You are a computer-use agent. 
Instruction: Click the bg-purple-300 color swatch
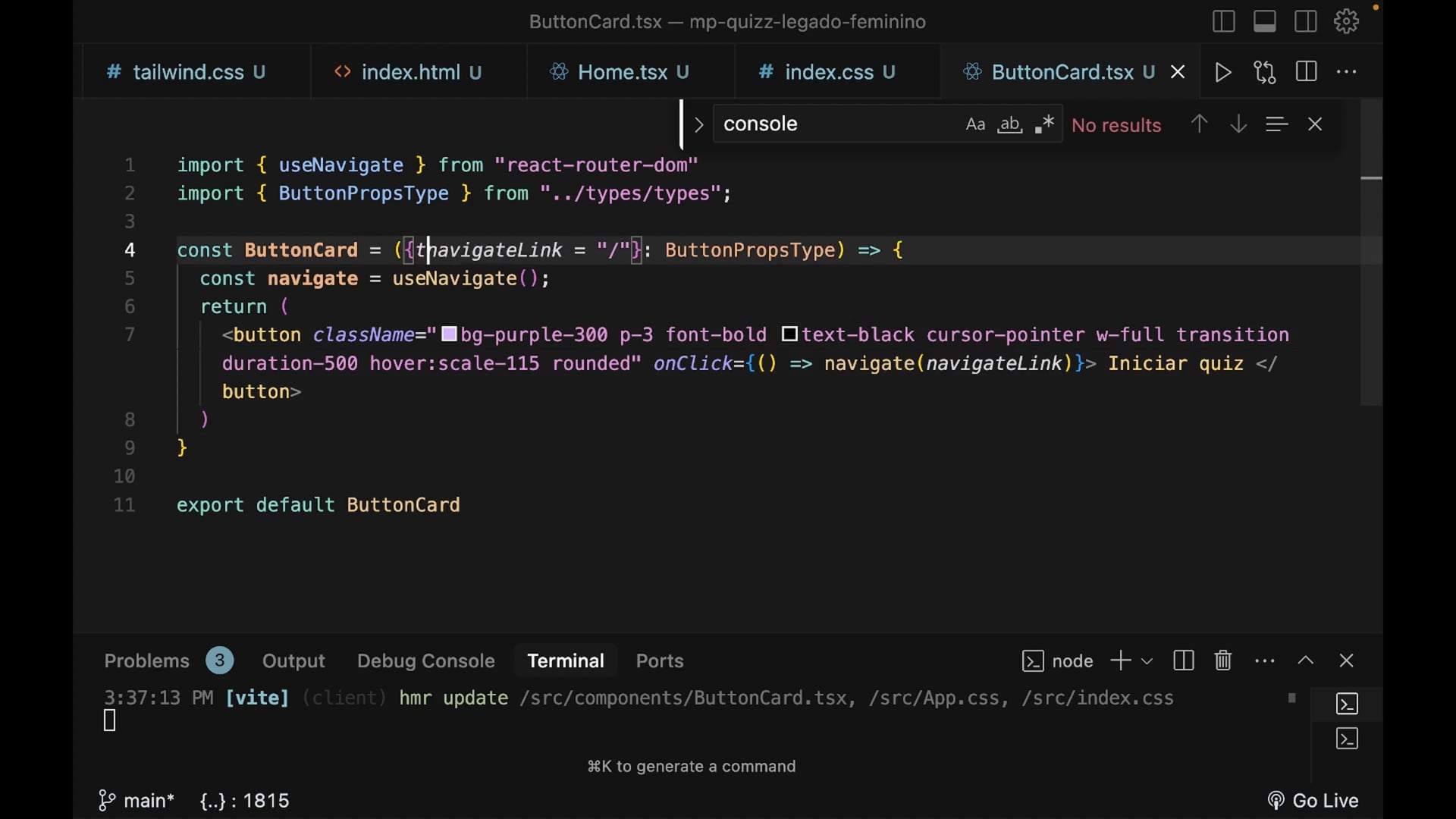click(449, 334)
